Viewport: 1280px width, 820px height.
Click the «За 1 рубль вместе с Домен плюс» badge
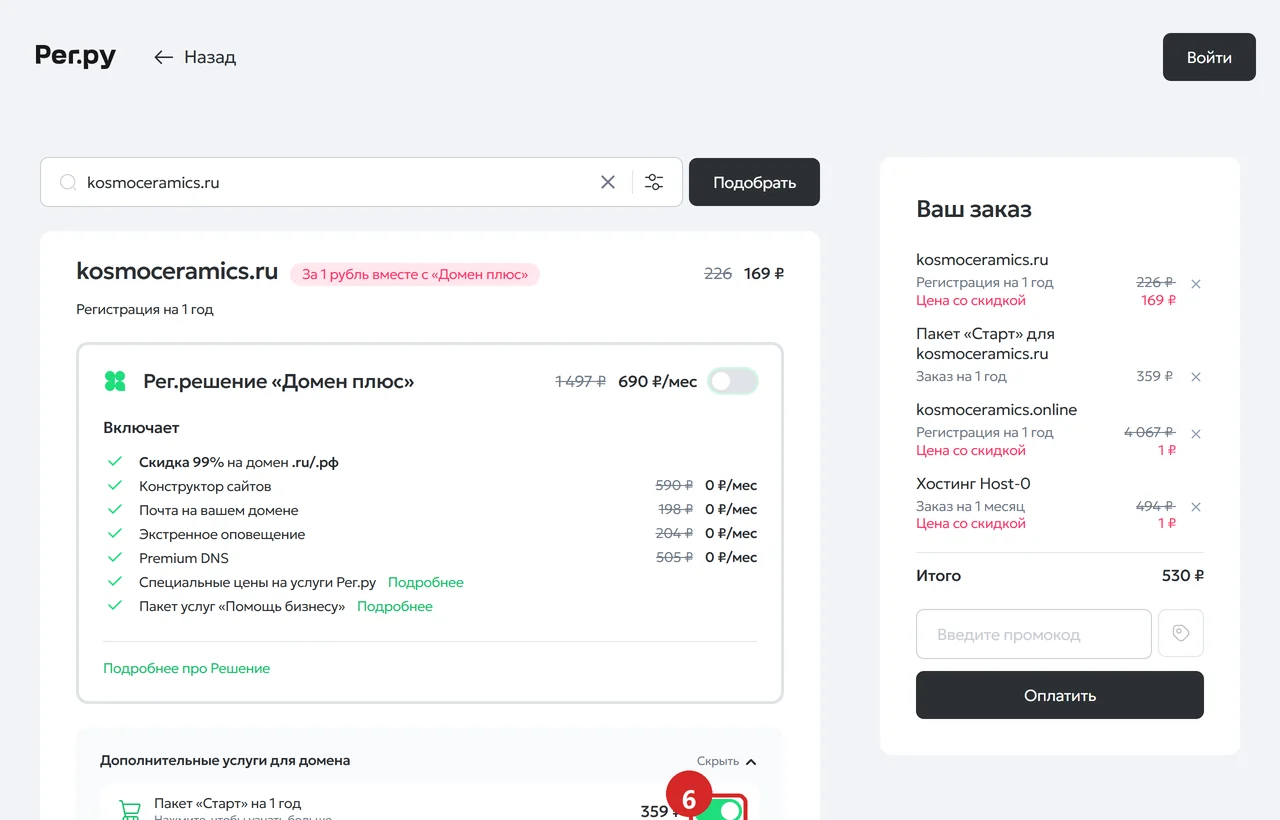point(415,274)
